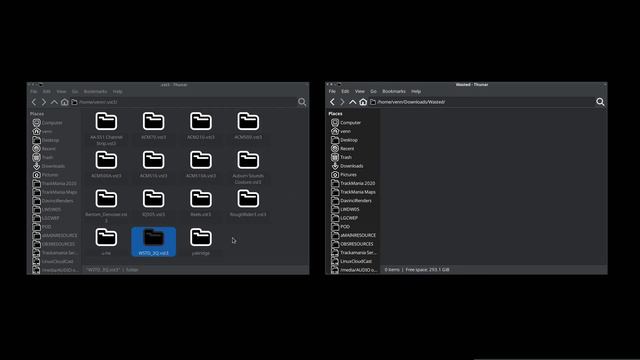The width and height of the screenshot is (640, 360).
Task: Open Edit menu in the left vst3 window
Action: pos(47,91)
